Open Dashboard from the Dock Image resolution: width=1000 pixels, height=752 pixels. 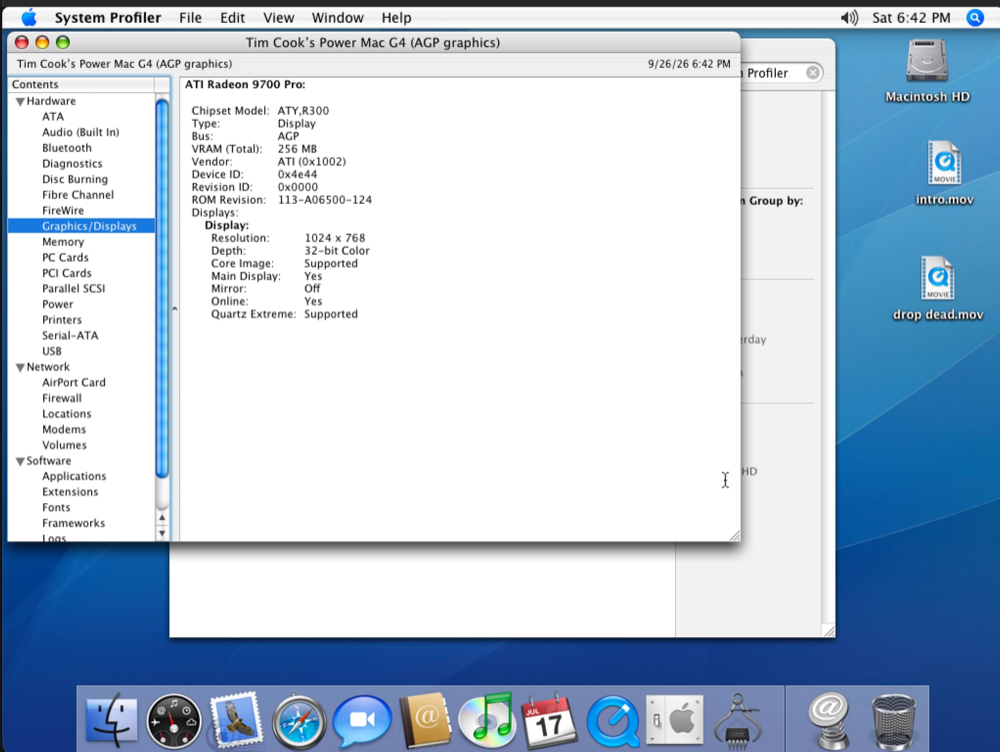pyautogui.click(x=173, y=720)
